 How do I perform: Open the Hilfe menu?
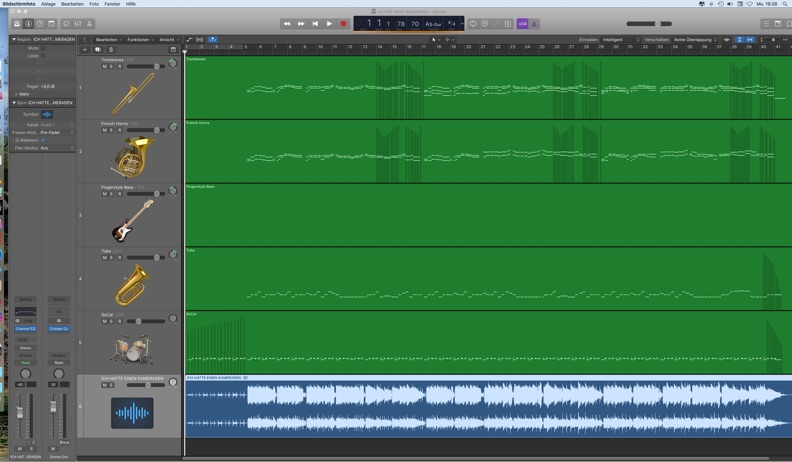pyautogui.click(x=131, y=4)
